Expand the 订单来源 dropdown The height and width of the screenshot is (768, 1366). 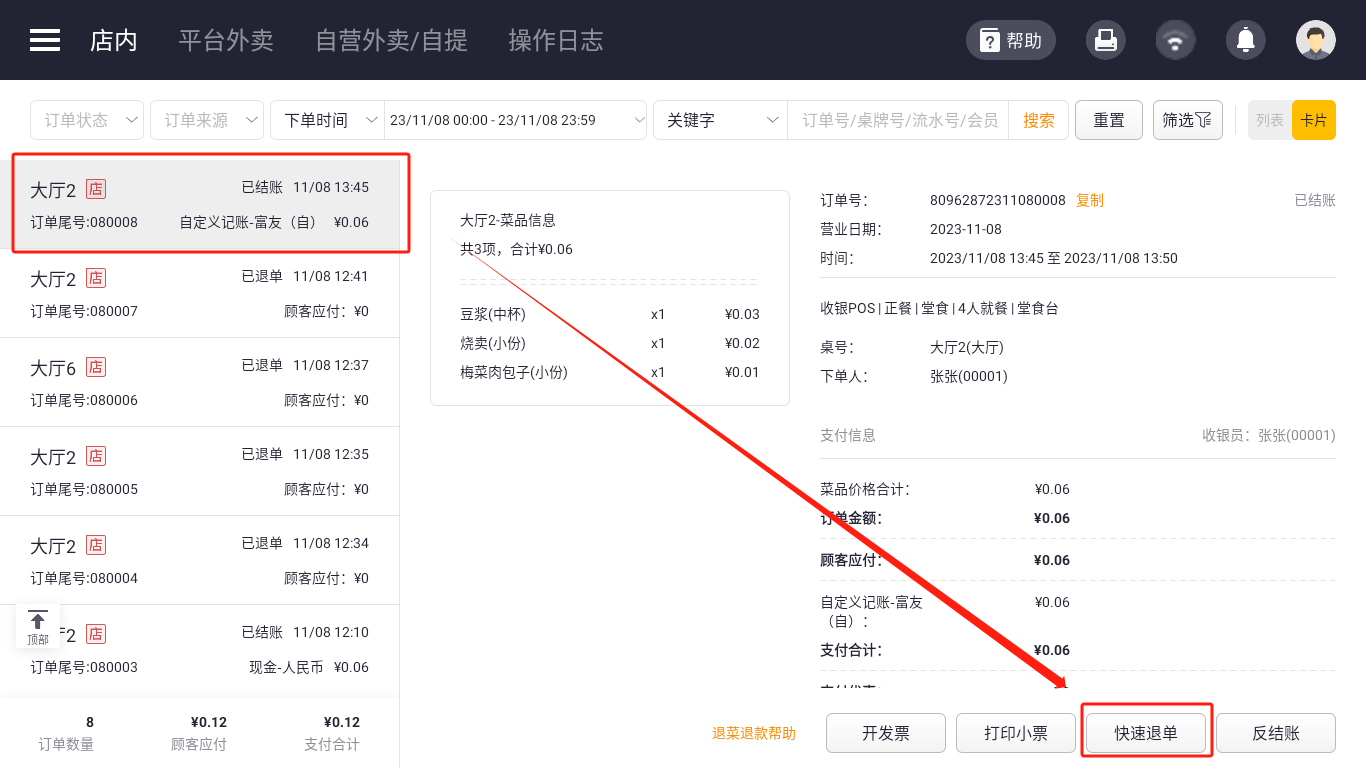207,120
